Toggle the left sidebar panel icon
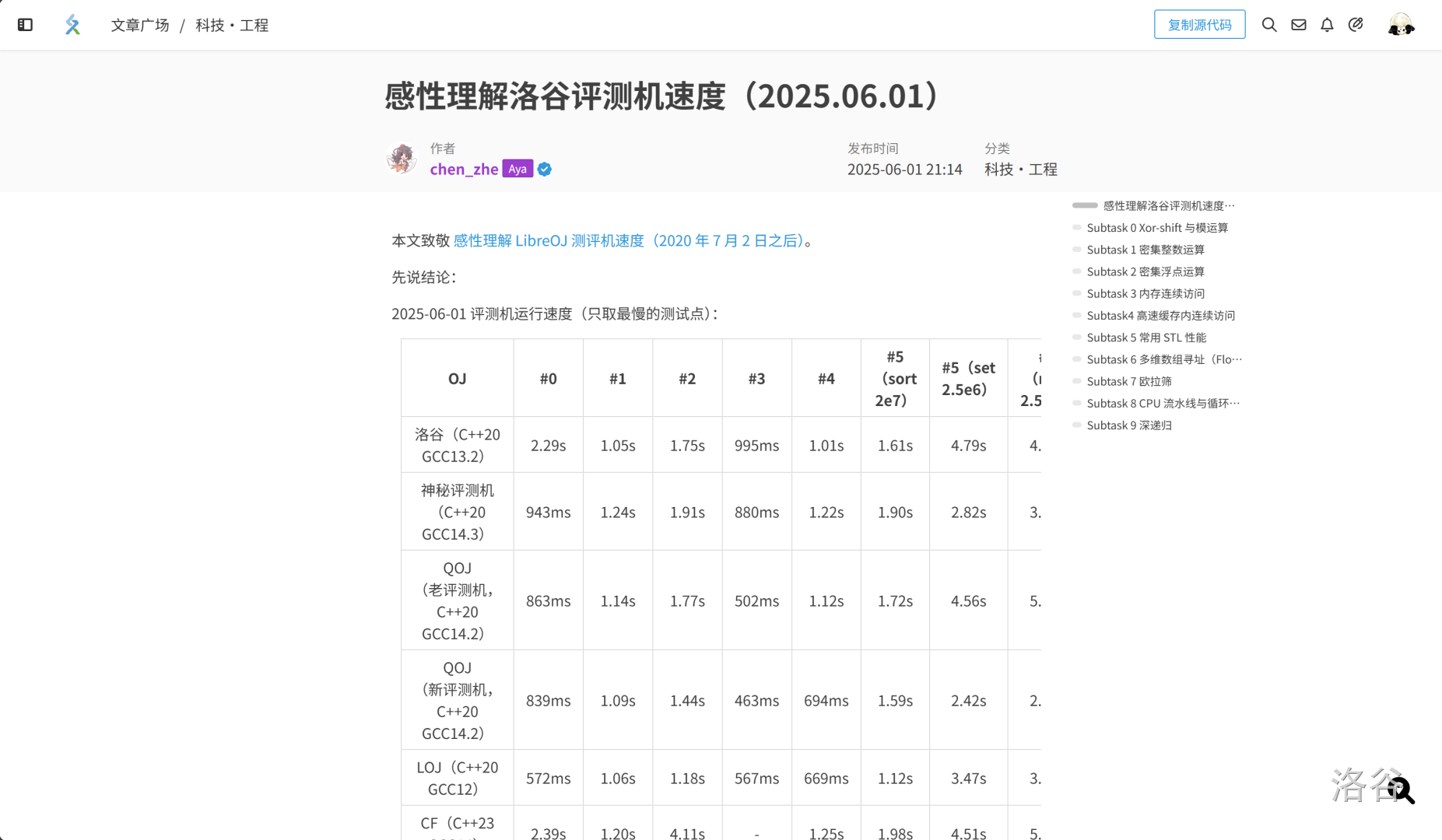 (25, 25)
